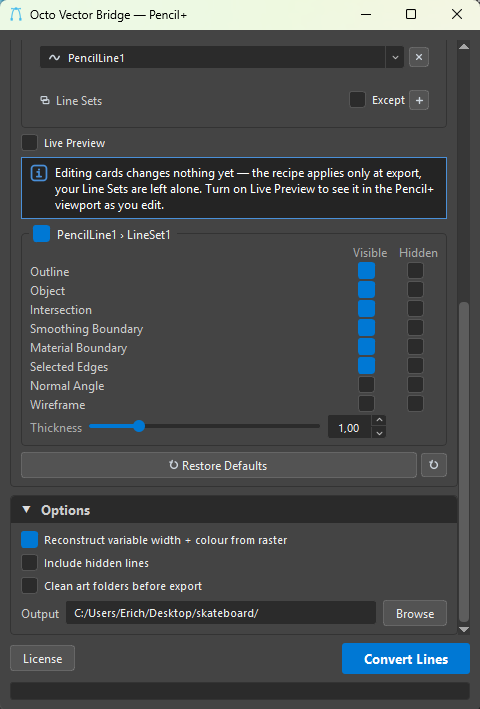Decrease Thickness with the down stepper
The image size is (480, 709).
tap(380, 433)
